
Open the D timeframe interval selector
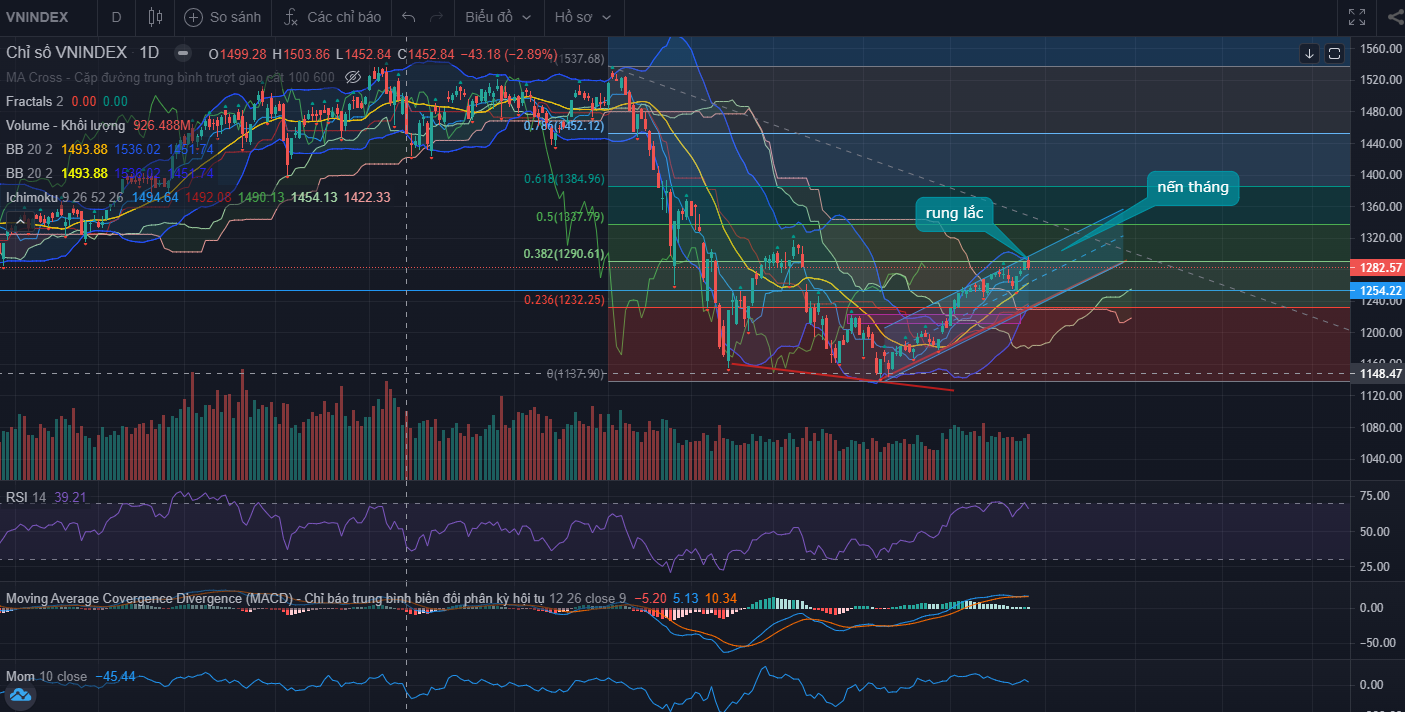pos(116,17)
